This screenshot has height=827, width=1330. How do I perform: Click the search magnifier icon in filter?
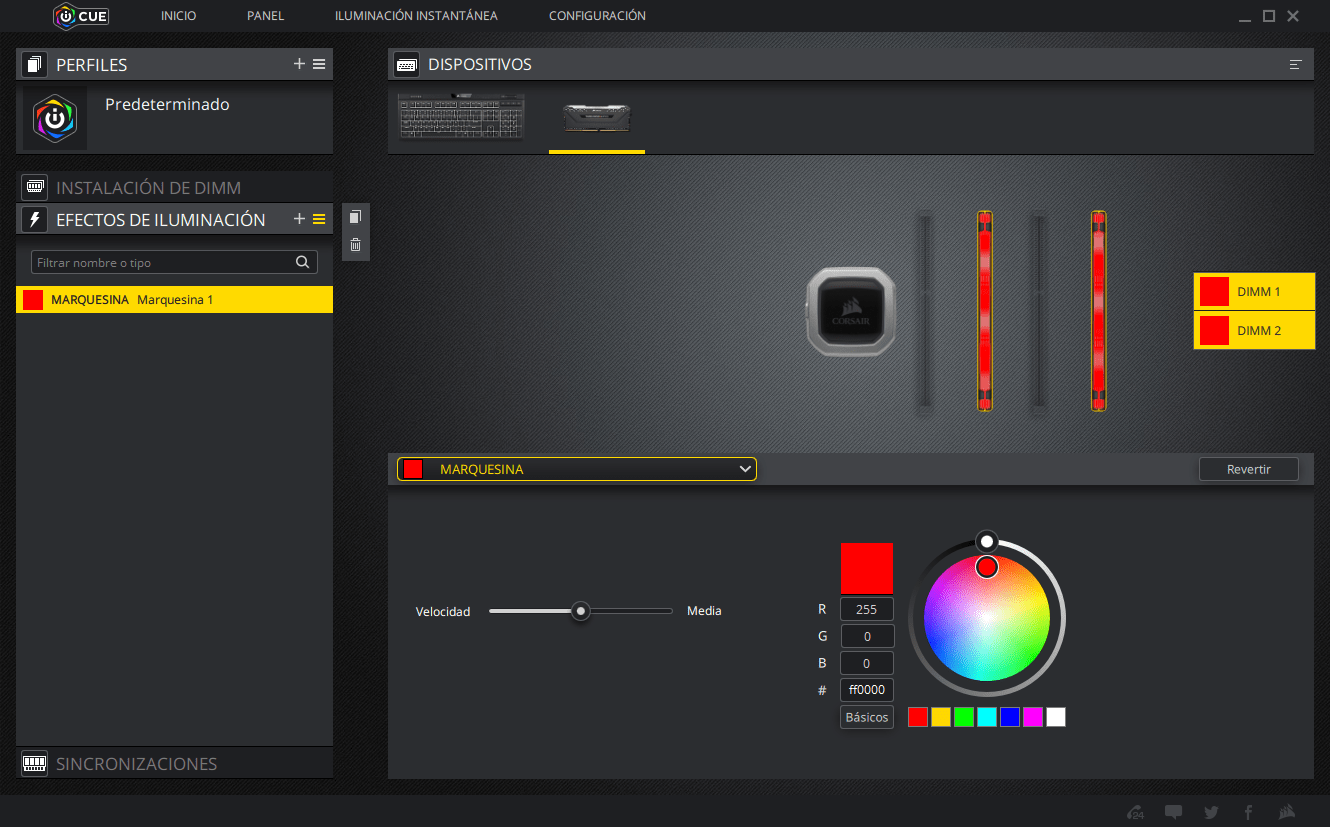[302, 262]
